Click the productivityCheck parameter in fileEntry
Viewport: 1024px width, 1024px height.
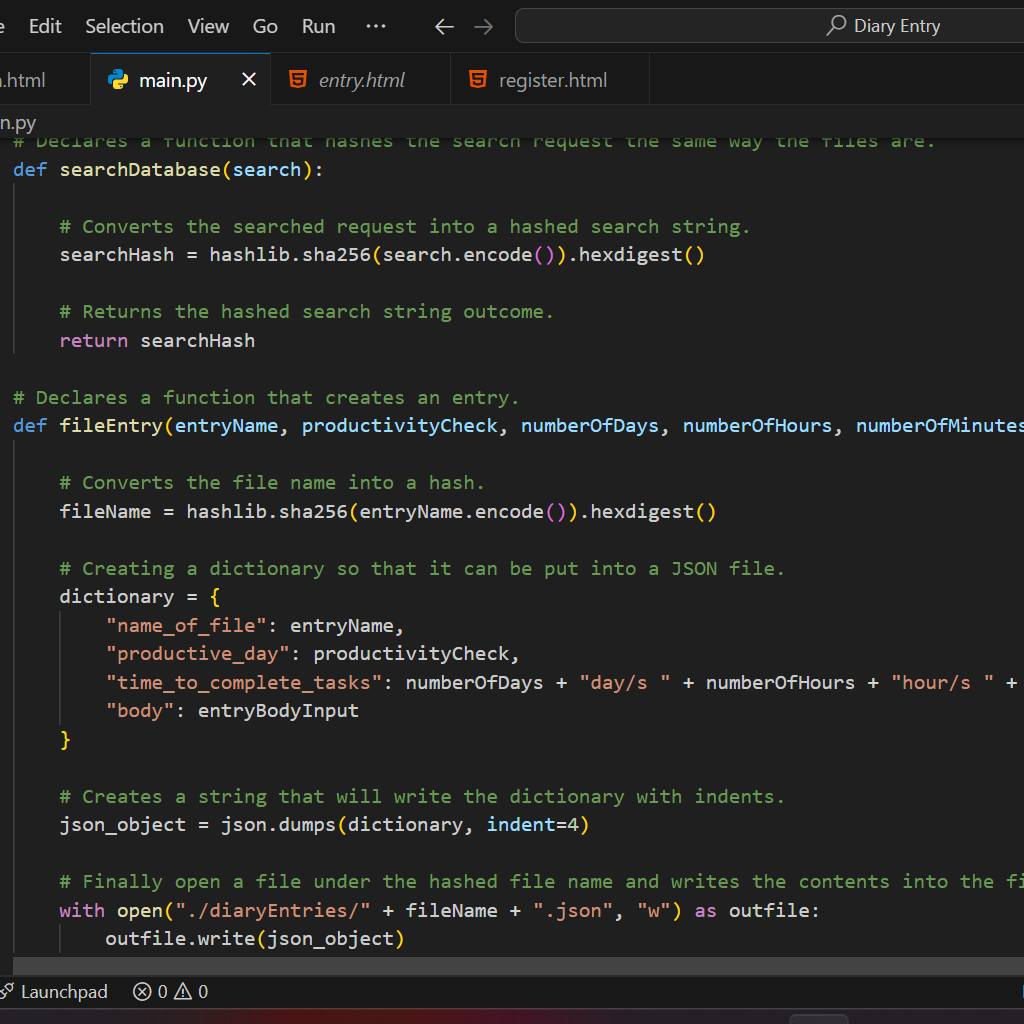pos(400,426)
